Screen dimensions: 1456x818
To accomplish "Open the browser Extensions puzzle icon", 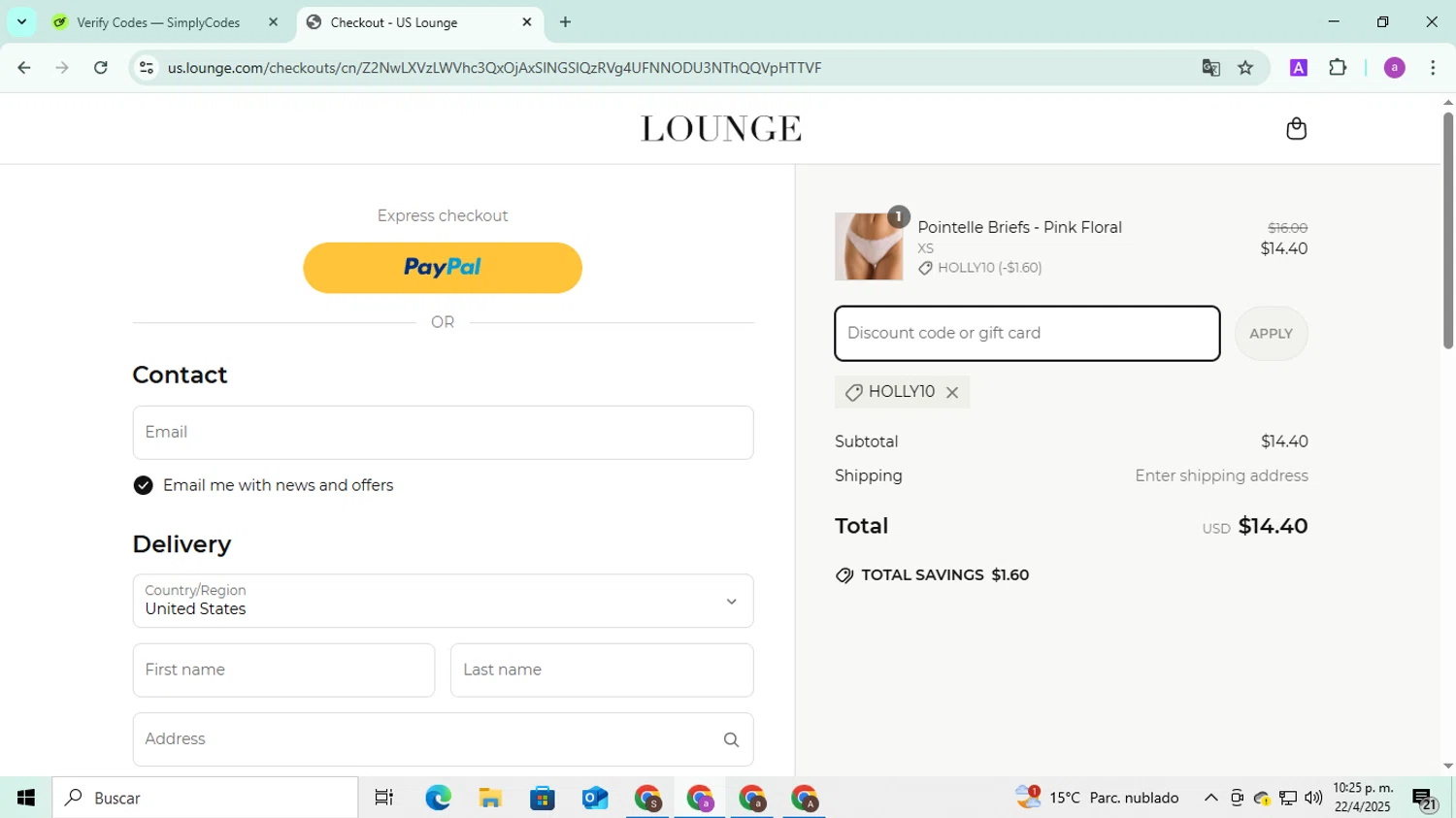I will pyautogui.click(x=1338, y=68).
